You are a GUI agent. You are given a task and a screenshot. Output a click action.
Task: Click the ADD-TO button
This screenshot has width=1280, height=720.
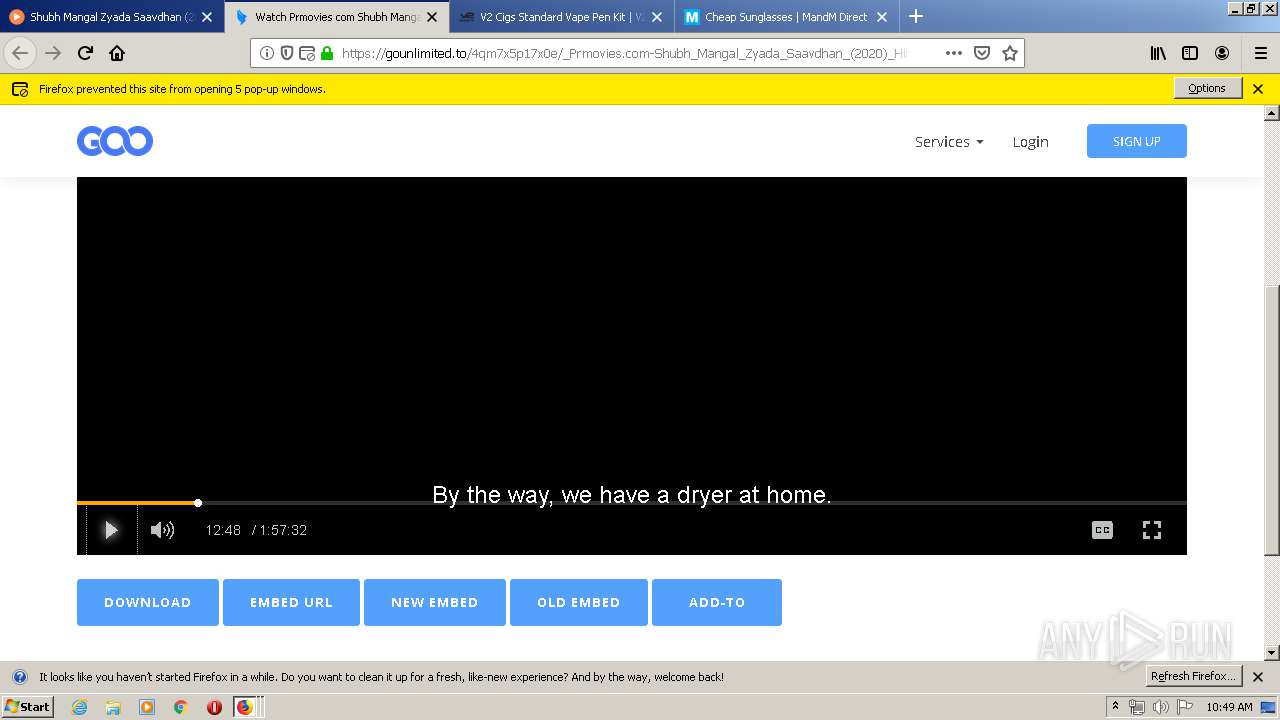(717, 602)
